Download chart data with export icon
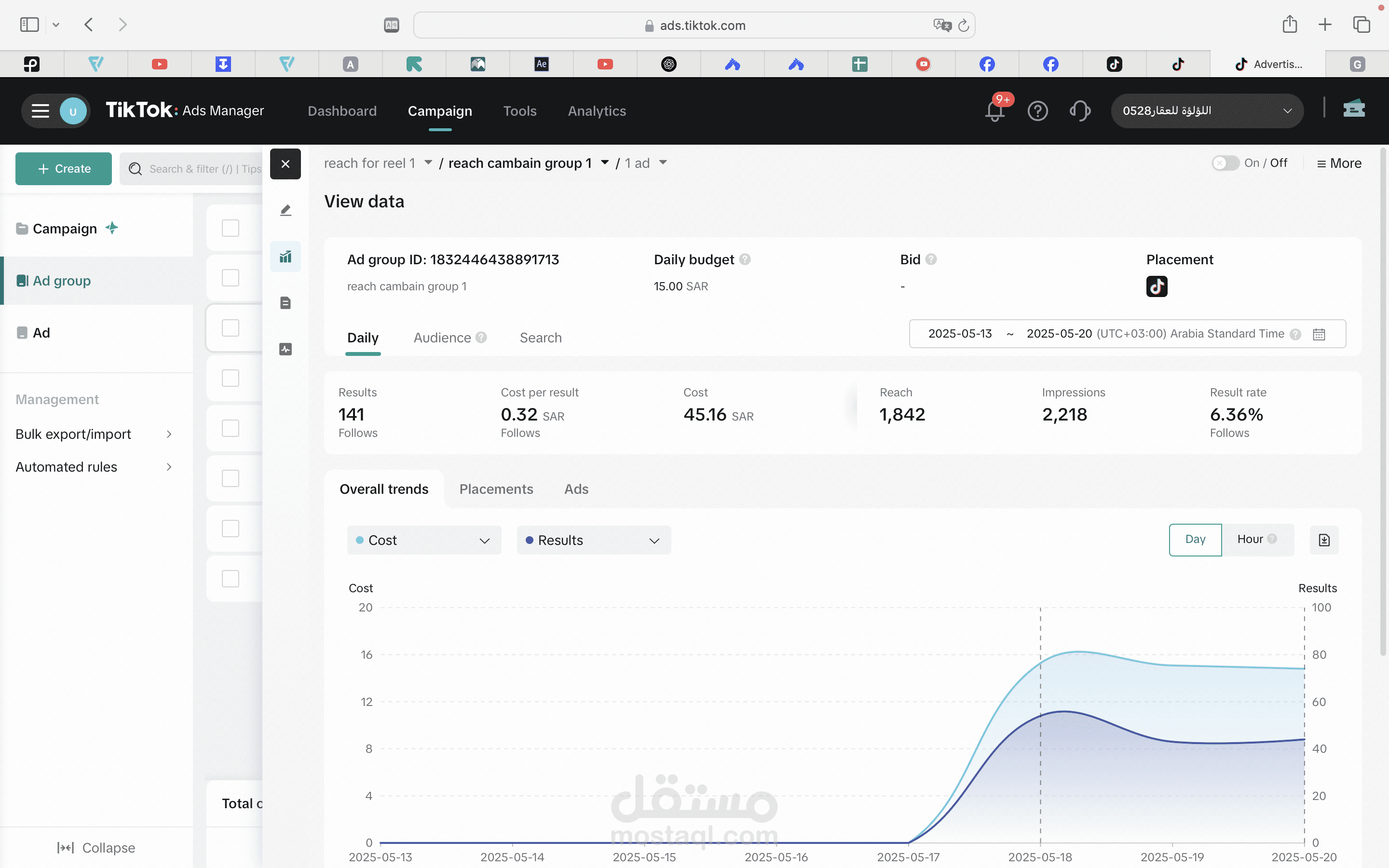This screenshot has height=868, width=1389. coord(1323,540)
